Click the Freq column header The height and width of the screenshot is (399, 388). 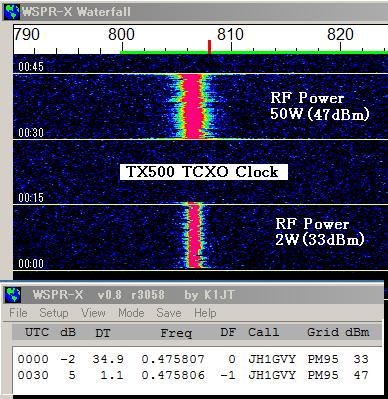176,333
